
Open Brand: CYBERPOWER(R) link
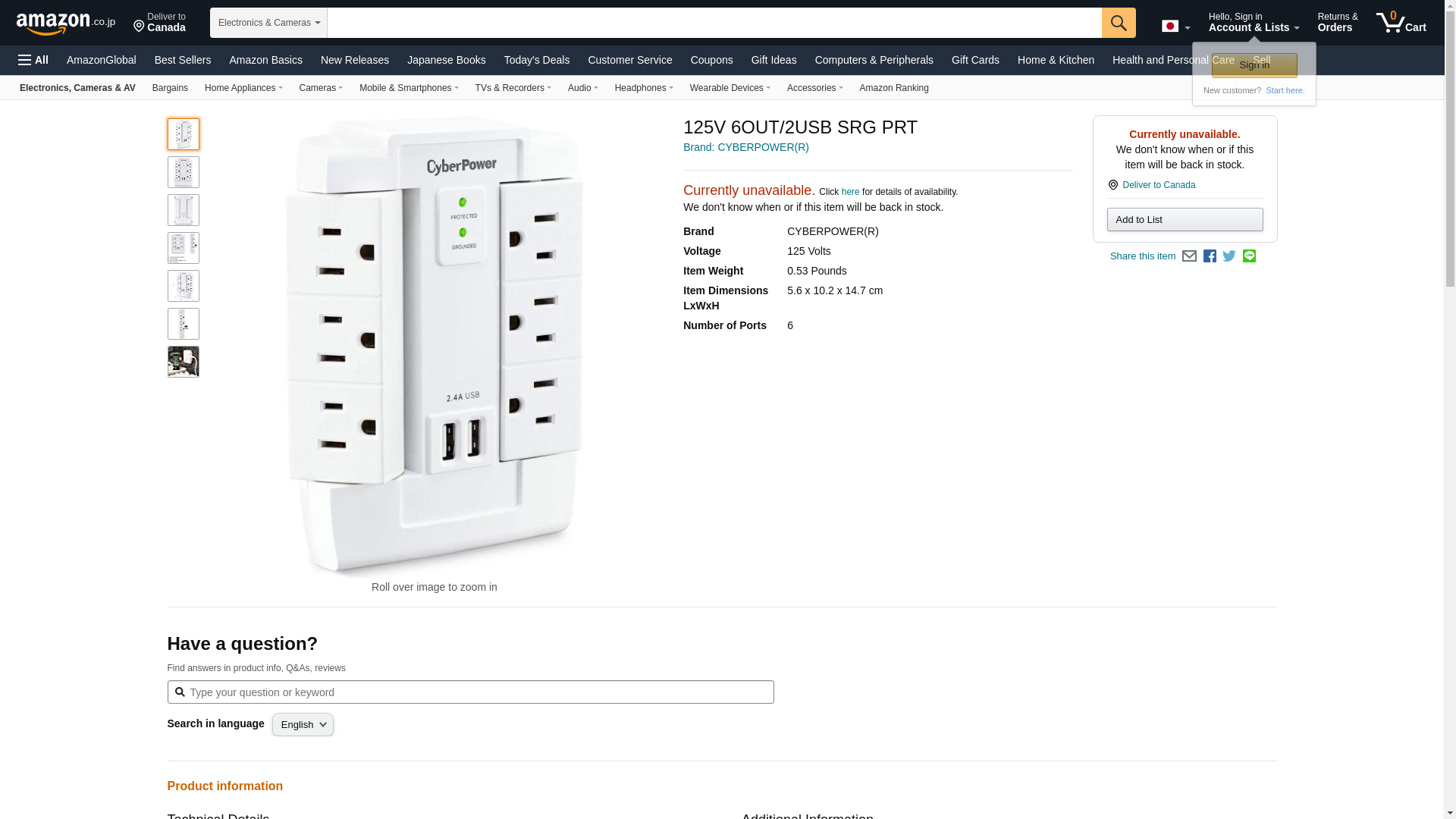[745, 147]
